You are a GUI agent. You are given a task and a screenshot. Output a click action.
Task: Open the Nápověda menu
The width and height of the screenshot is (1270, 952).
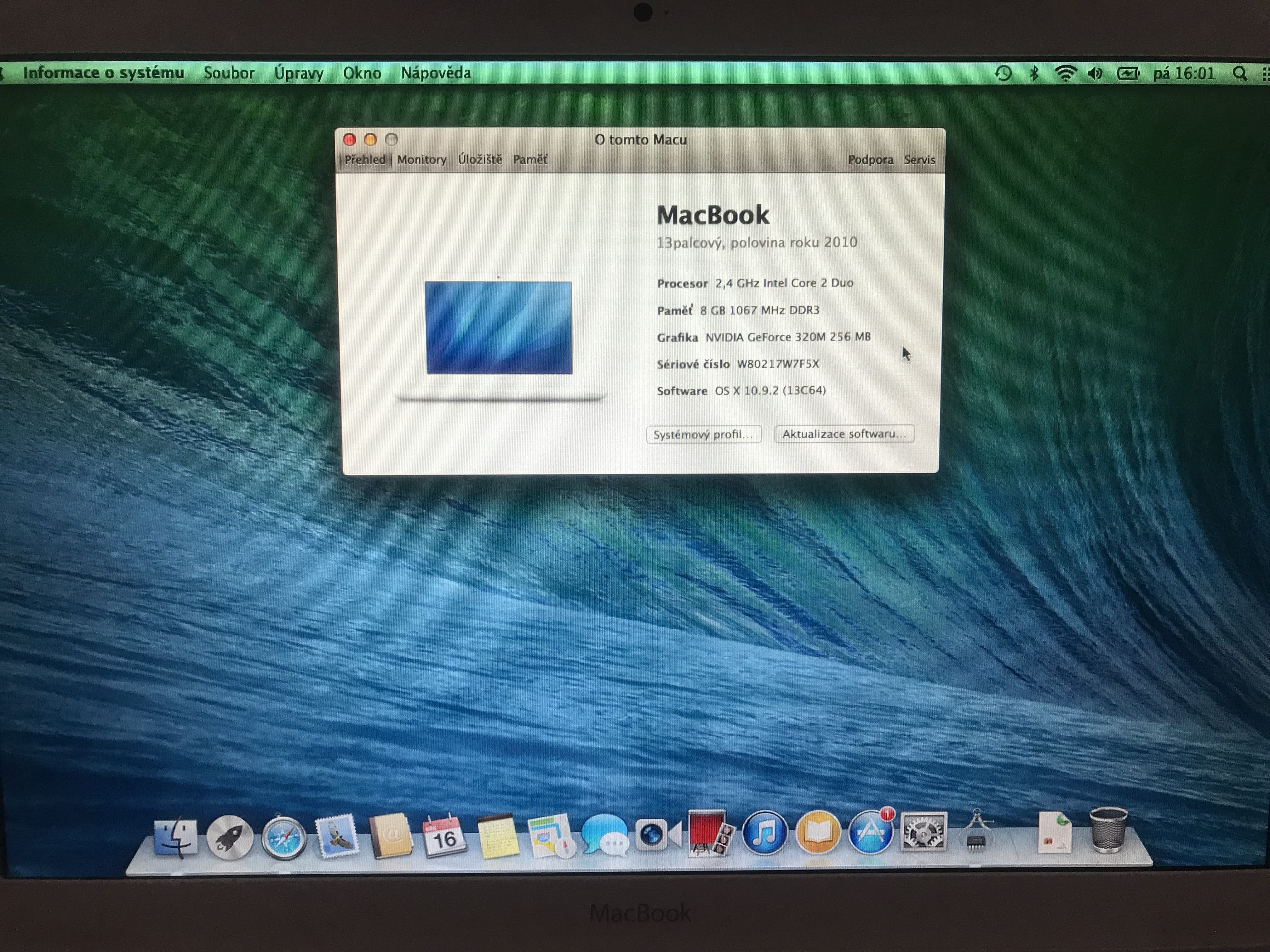(436, 73)
